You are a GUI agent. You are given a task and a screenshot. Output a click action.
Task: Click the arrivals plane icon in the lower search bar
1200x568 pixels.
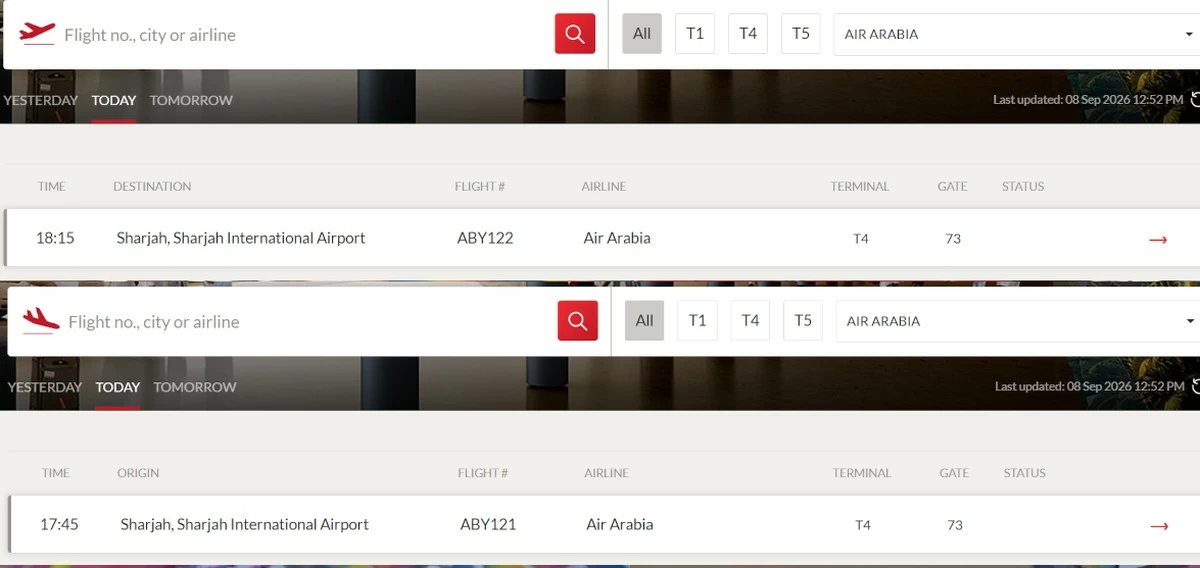pyautogui.click(x=41, y=321)
